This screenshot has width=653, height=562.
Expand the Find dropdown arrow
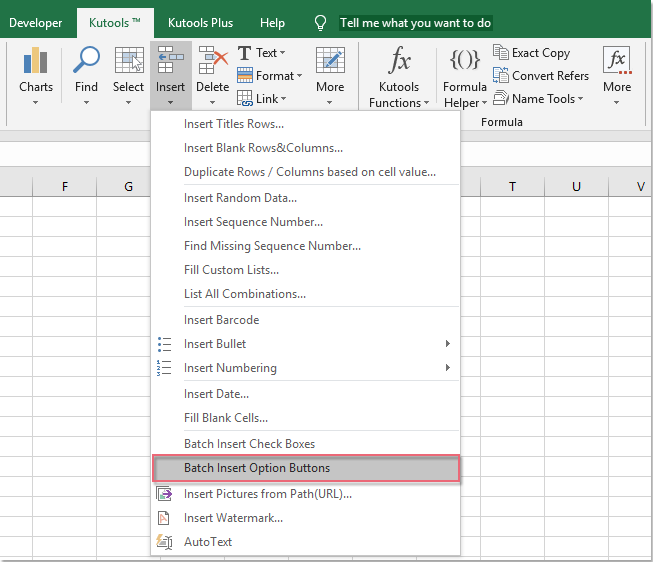click(x=86, y=102)
